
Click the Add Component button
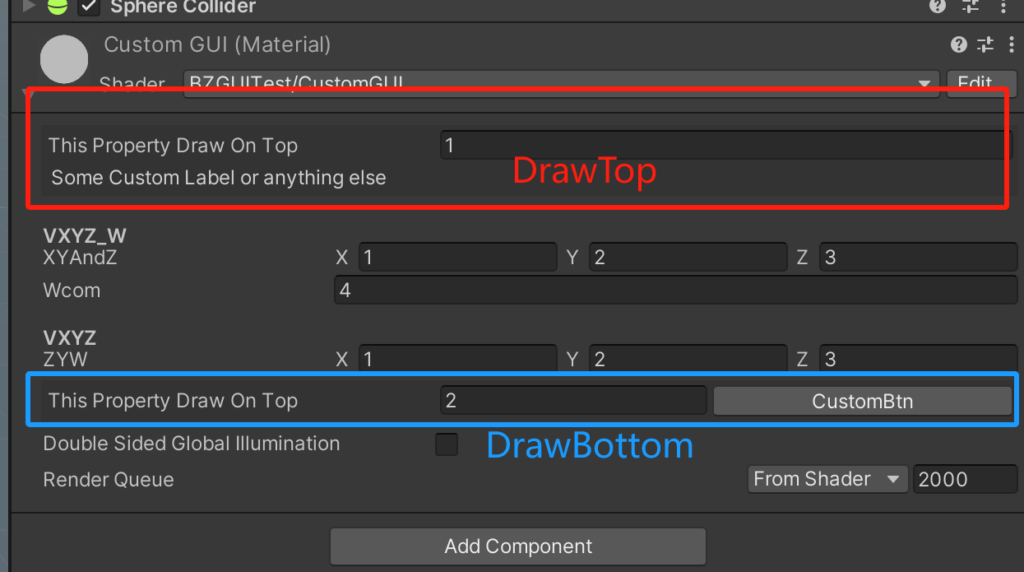click(x=518, y=546)
